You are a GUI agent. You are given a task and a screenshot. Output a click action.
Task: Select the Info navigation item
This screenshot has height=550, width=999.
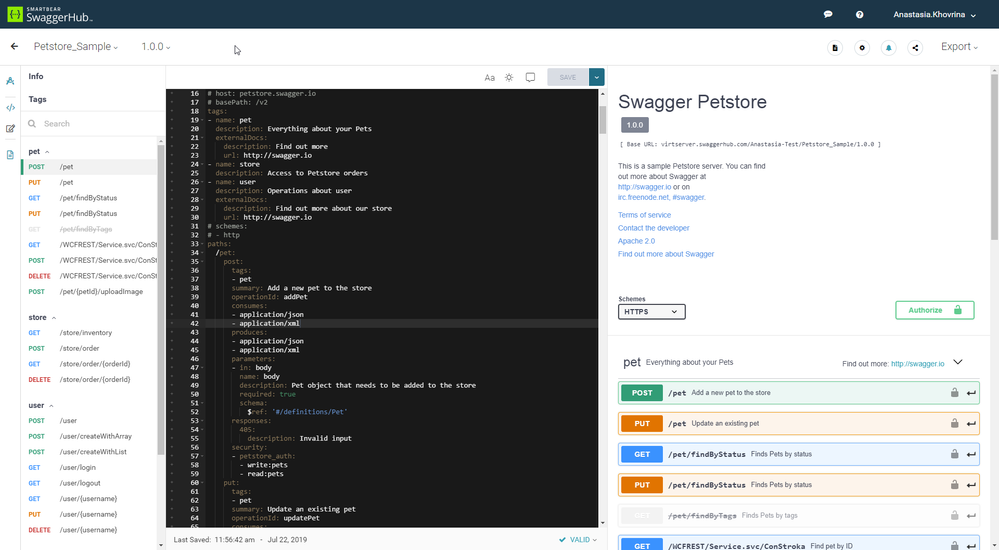click(x=36, y=76)
